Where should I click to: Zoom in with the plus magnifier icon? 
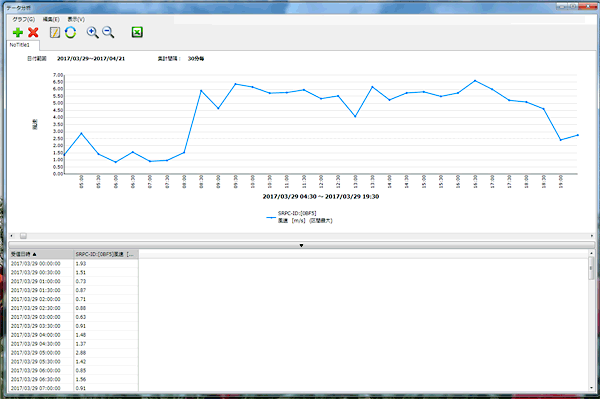click(x=92, y=33)
